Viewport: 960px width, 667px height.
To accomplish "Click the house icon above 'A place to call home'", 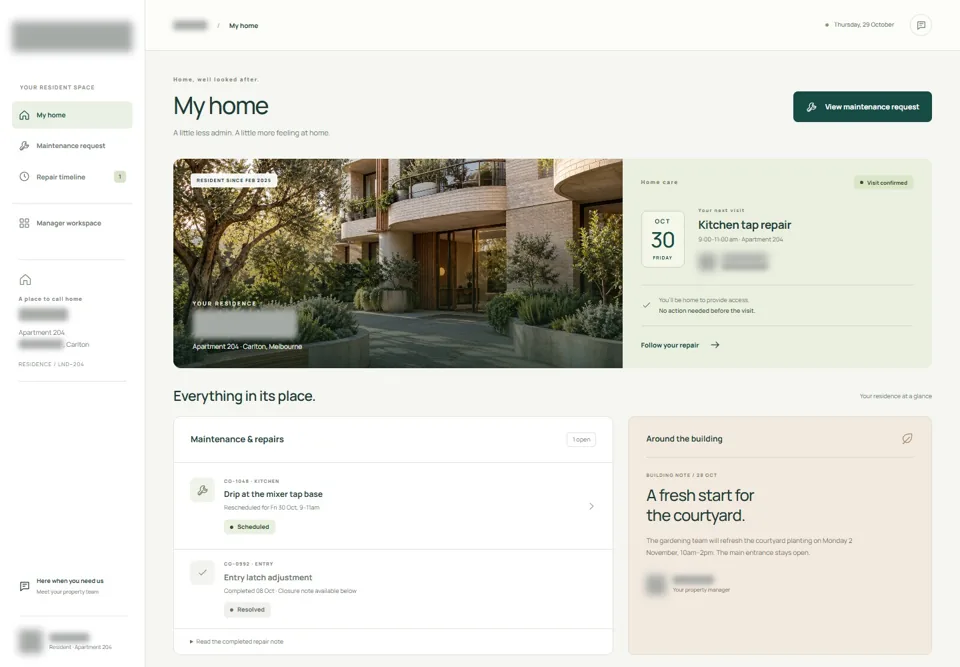I will [25, 280].
